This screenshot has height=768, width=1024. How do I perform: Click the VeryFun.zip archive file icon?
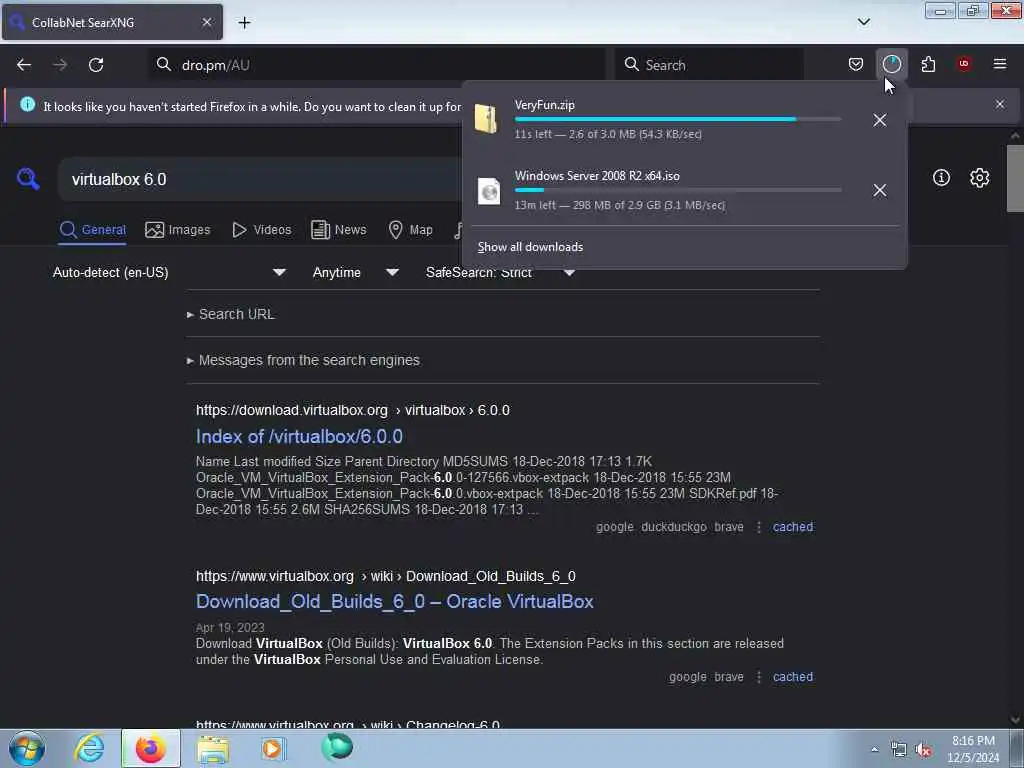coord(487,119)
